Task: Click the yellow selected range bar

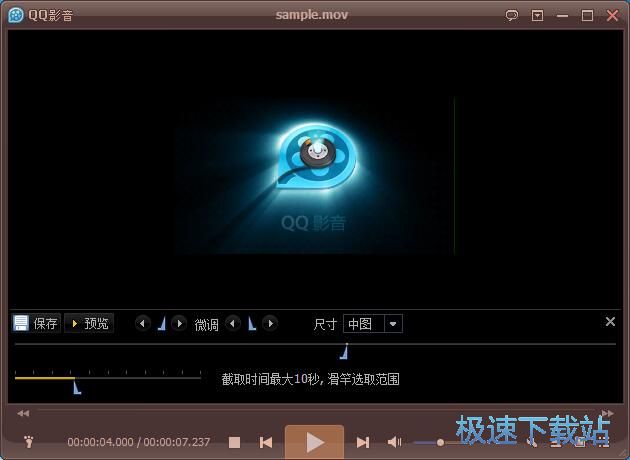Action: click(x=45, y=378)
